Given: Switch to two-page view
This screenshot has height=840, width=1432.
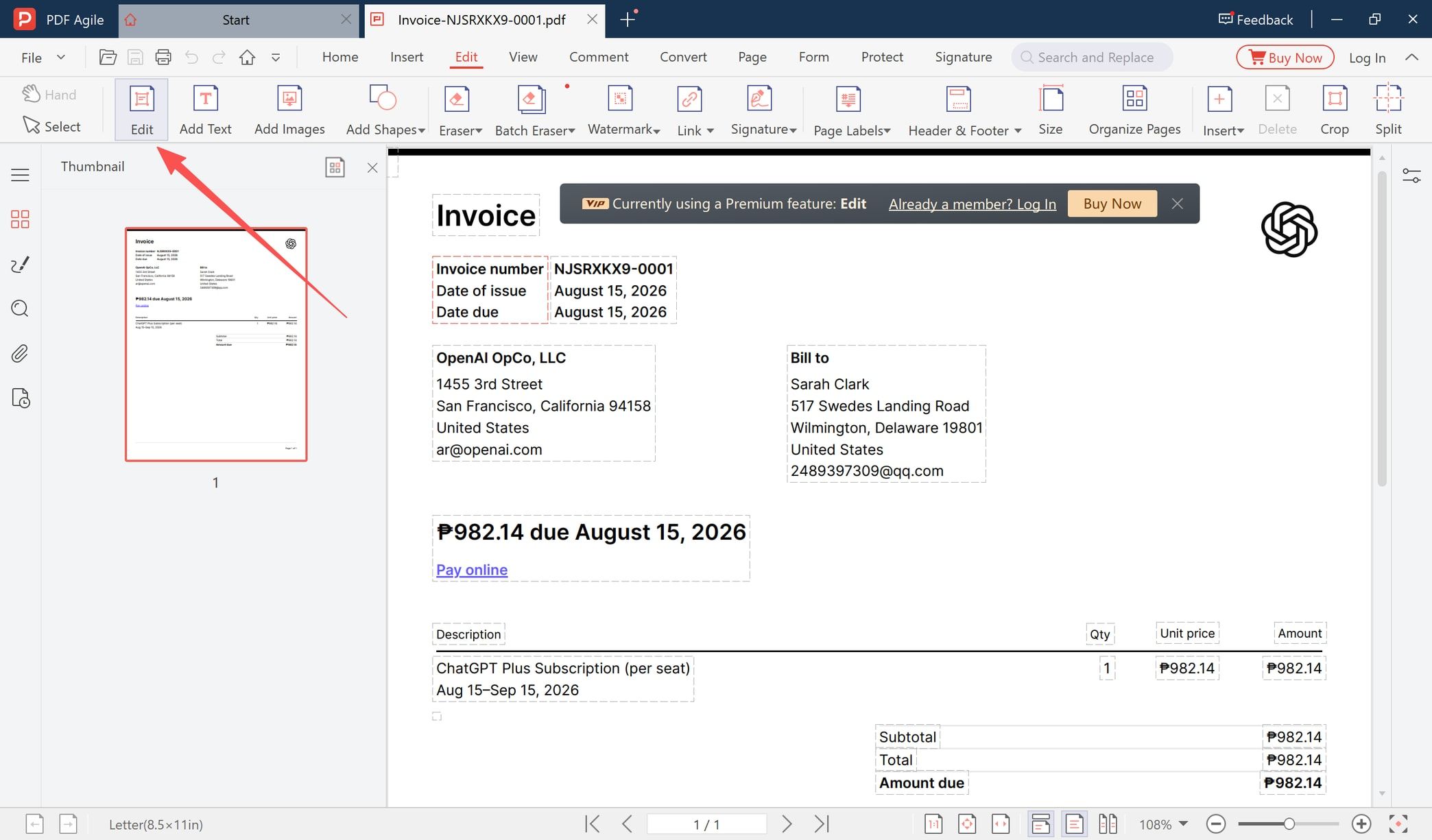Looking at the screenshot, I should 1108,824.
